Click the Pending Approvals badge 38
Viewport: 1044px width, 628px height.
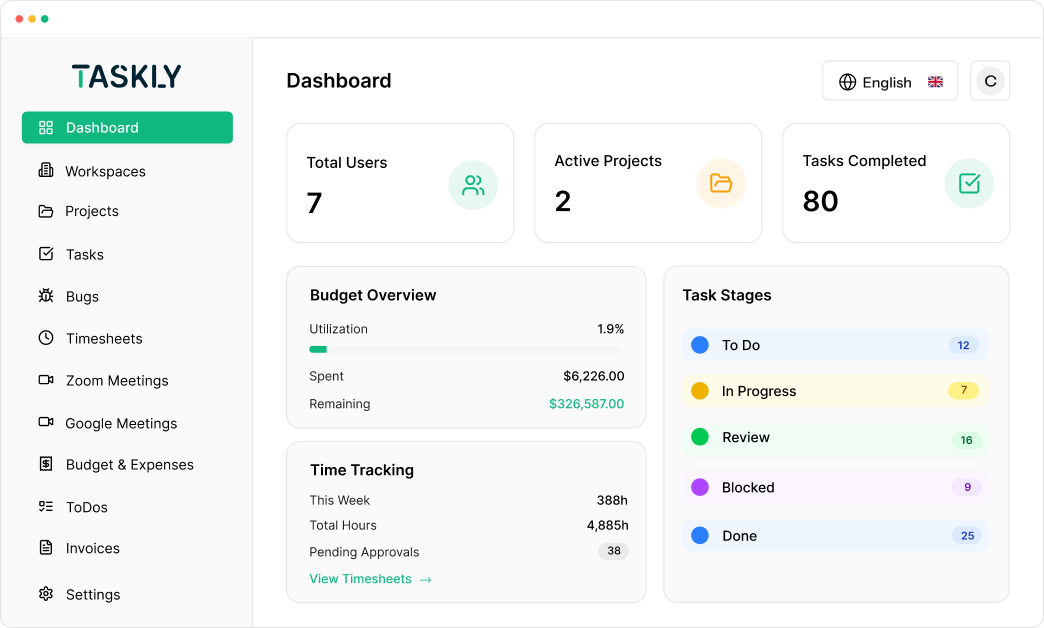point(614,551)
